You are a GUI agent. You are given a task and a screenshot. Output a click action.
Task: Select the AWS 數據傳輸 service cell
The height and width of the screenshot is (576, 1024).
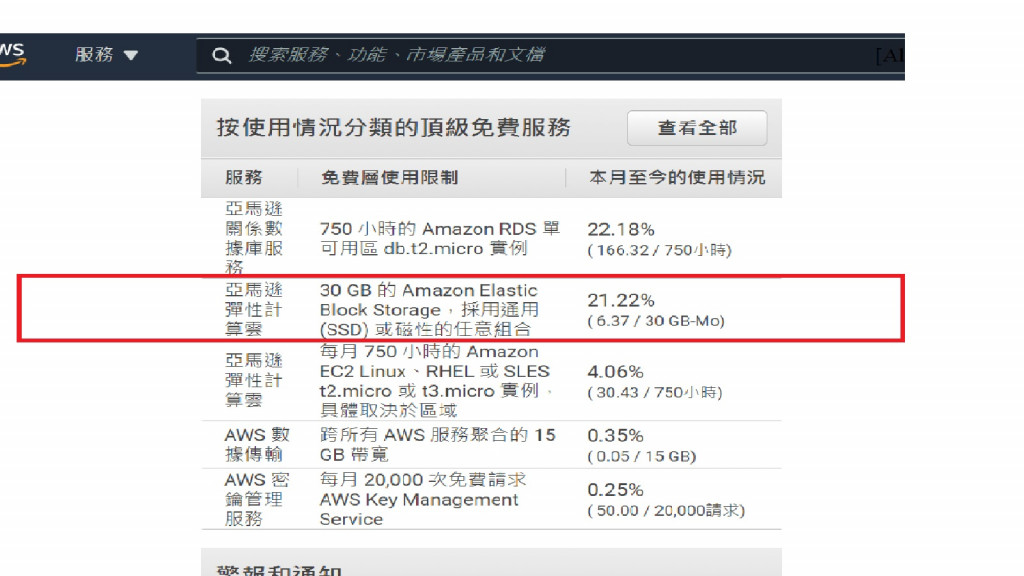coord(257,445)
